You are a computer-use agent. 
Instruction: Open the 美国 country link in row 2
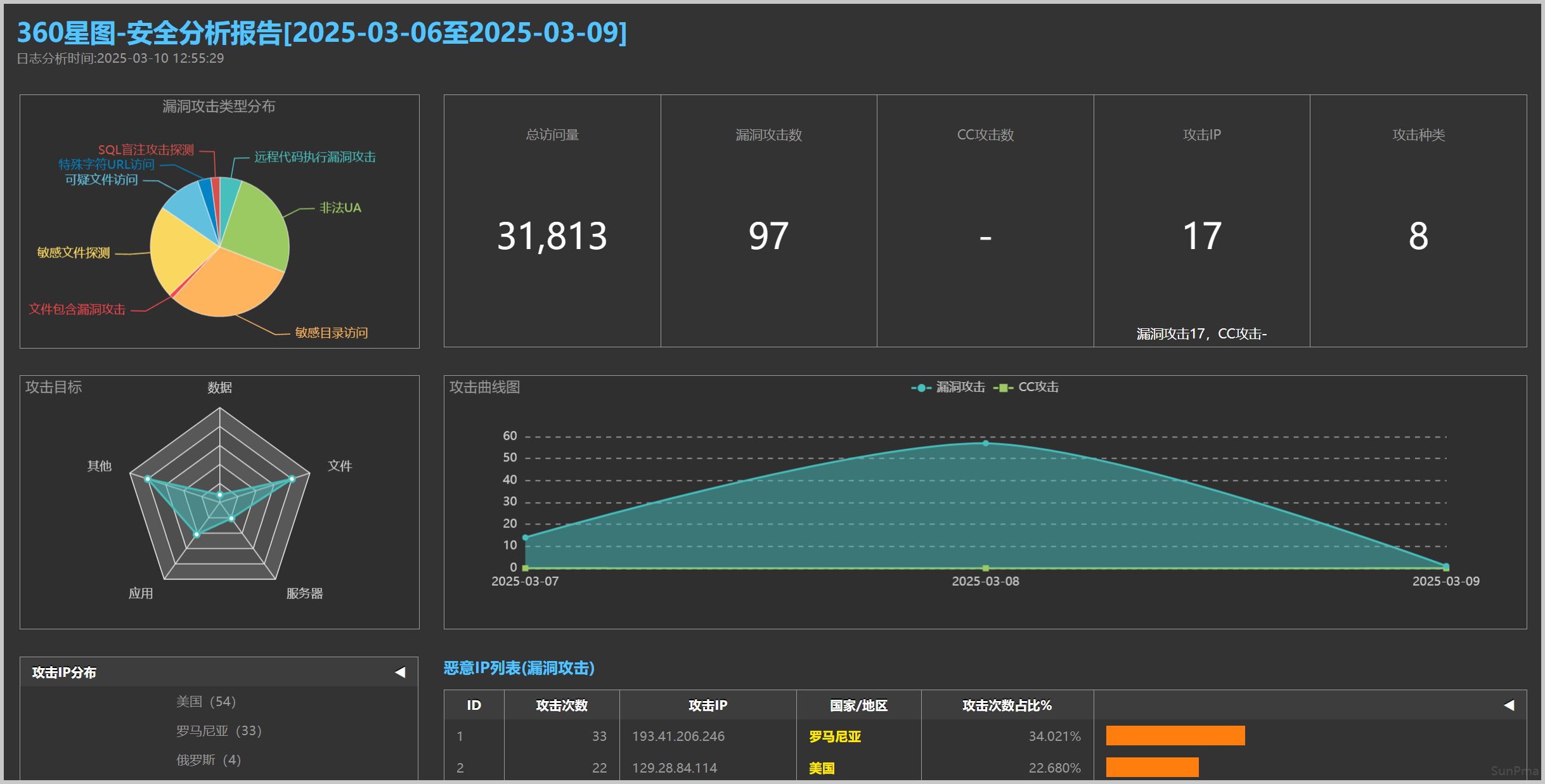[822, 768]
